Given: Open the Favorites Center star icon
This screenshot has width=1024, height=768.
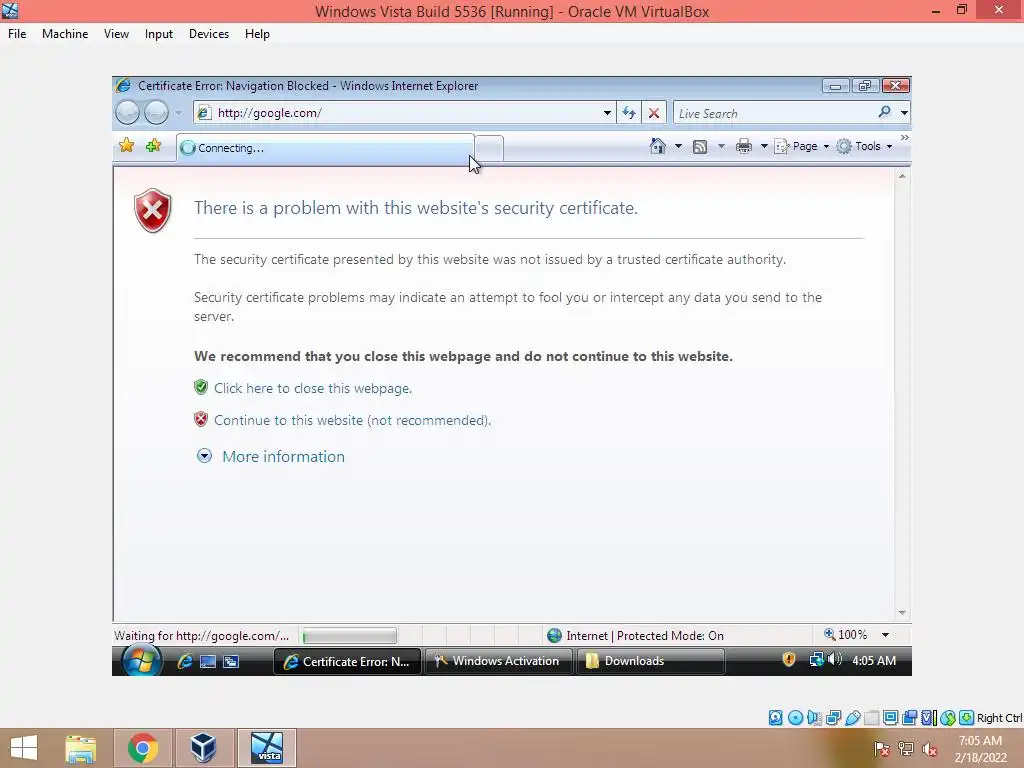Looking at the screenshot, I should tap(127, 146).
